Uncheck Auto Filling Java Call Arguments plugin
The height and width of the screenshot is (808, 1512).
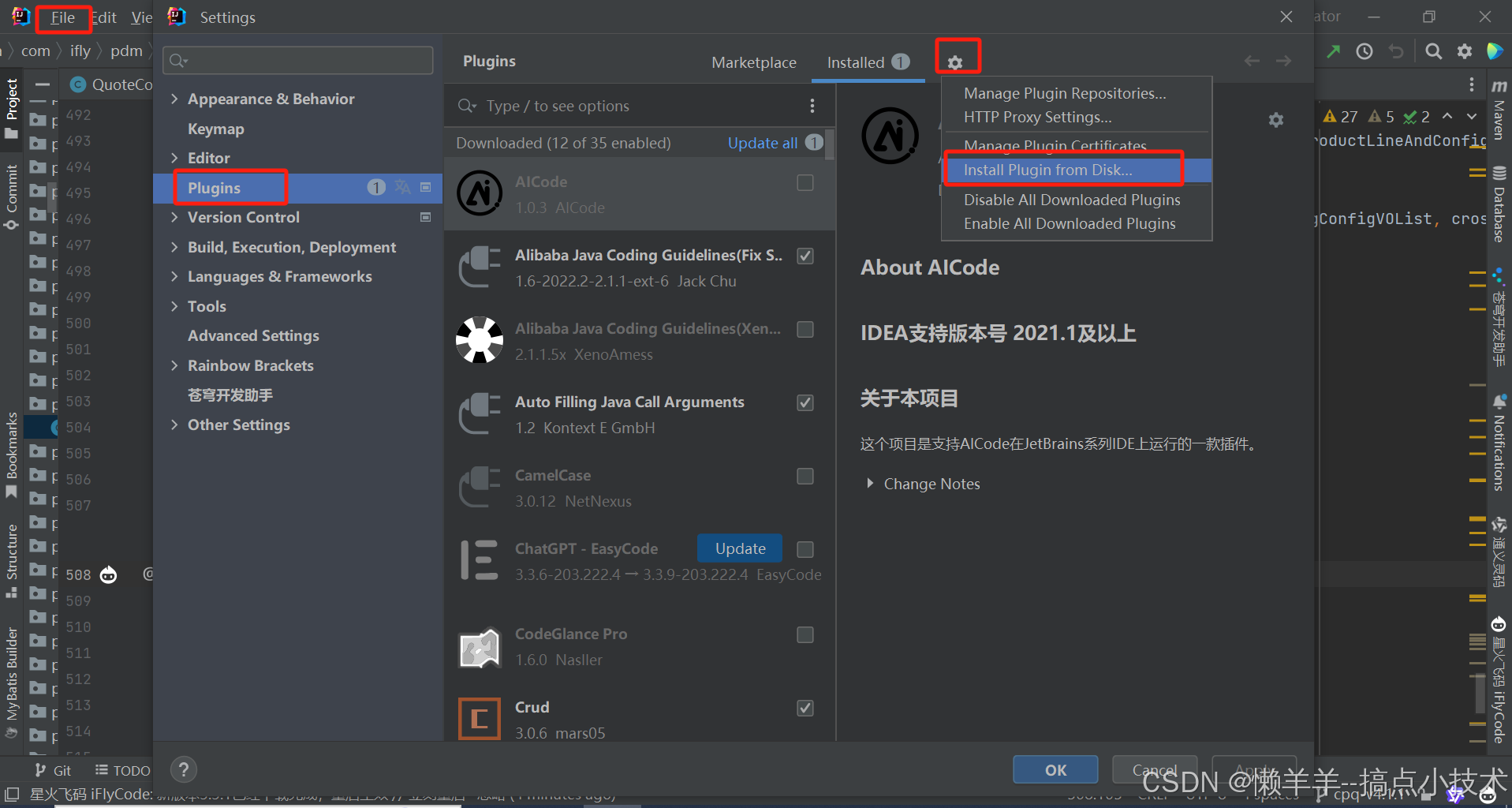tap(805, 402)
